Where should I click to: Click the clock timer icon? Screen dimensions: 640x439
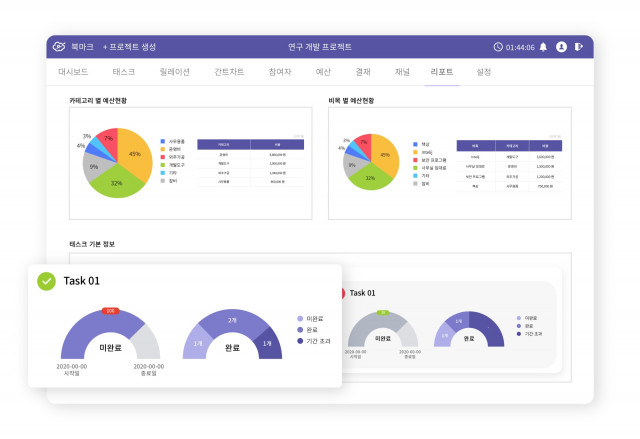tap(498, 47)
